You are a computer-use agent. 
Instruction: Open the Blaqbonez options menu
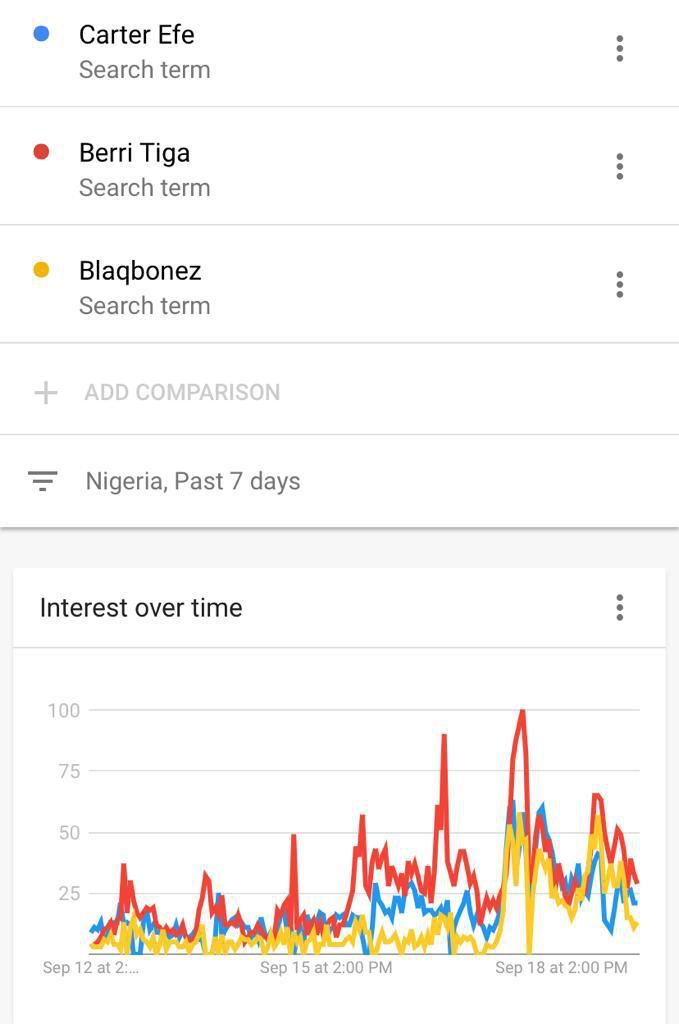point(619,285)
